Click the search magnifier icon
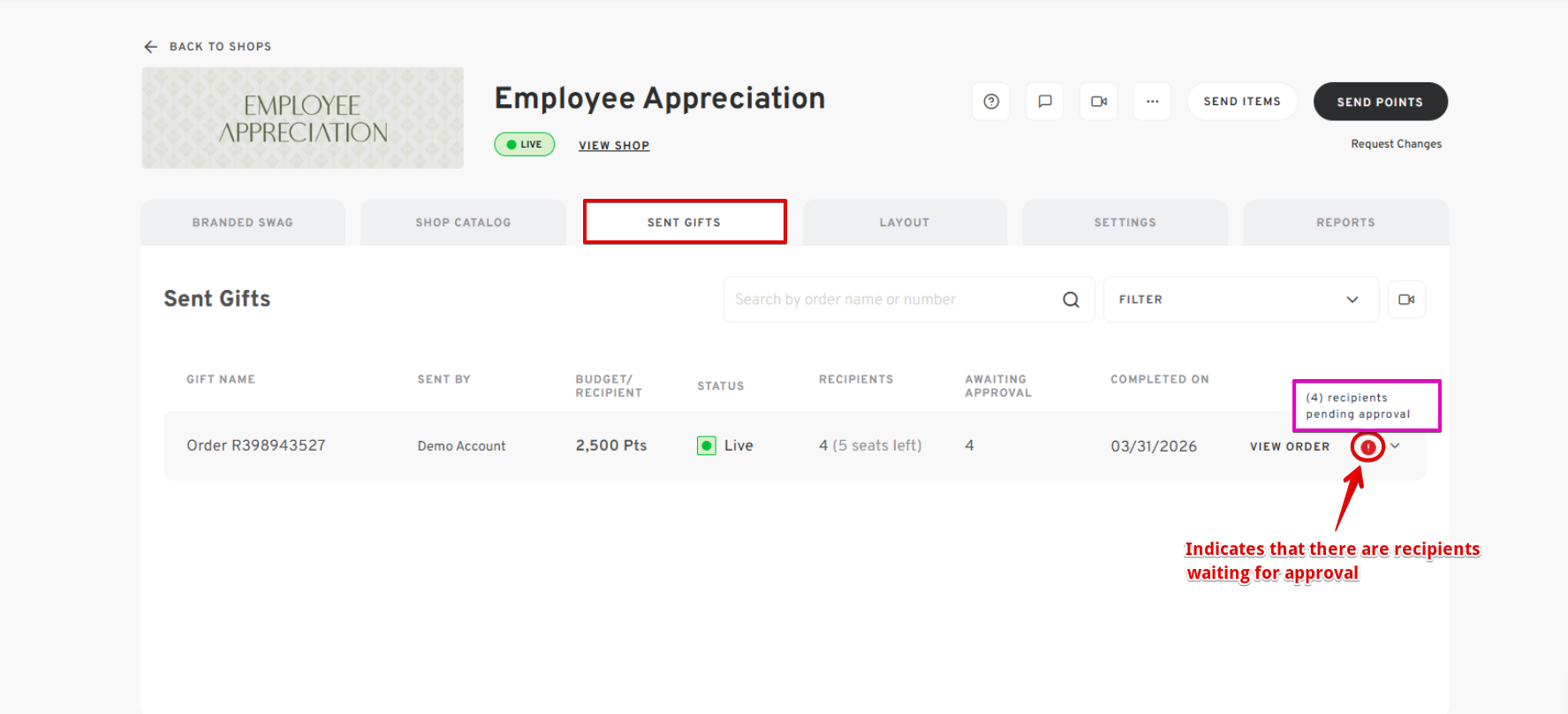This screenshot has width=1568, height=714. pyautogui.click(x=1071, y=300)
